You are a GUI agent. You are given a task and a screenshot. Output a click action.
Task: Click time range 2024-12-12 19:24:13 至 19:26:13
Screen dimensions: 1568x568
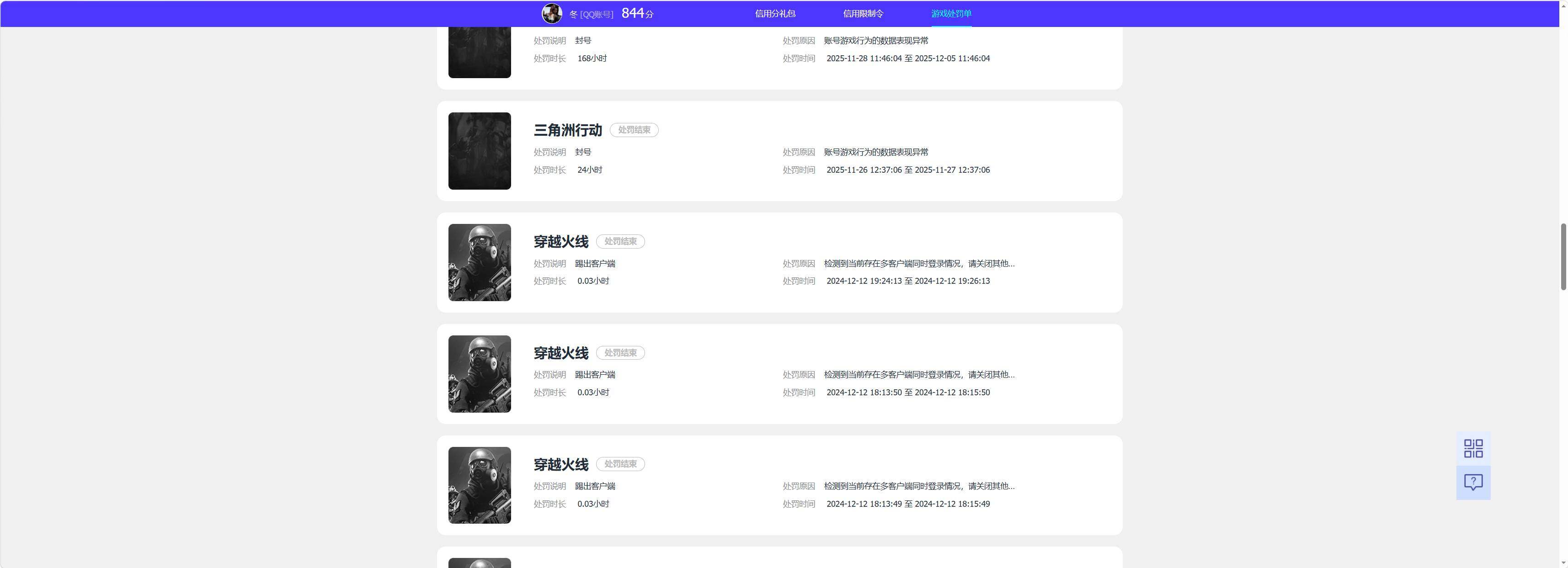coord(907,281)
